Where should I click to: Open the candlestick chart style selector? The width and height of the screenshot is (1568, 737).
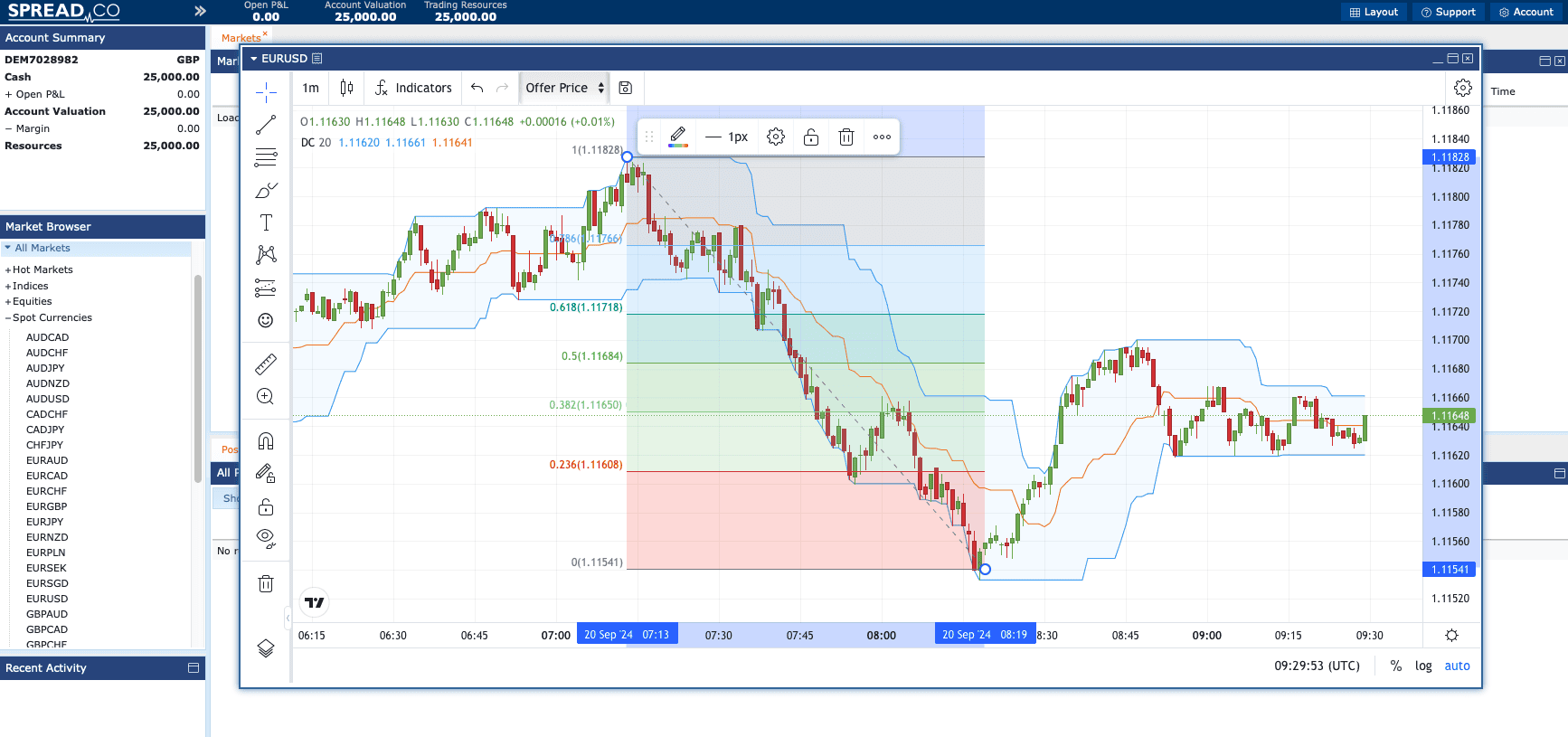[x=346, y=88]
